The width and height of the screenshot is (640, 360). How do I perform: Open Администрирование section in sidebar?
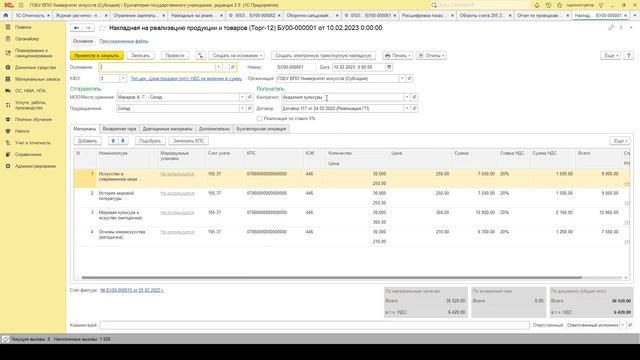(35, 166)
